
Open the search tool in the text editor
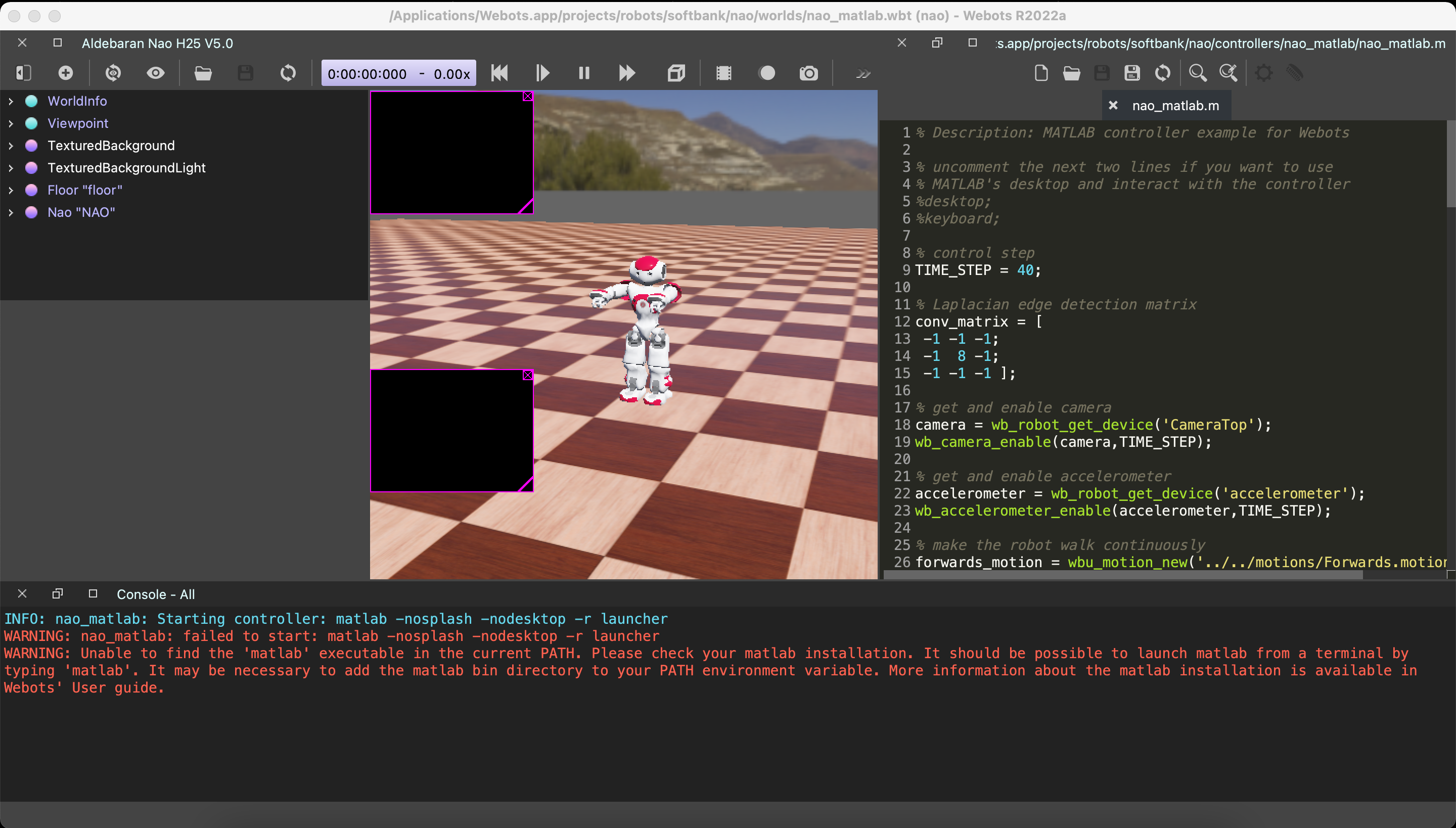[1198, 73]
